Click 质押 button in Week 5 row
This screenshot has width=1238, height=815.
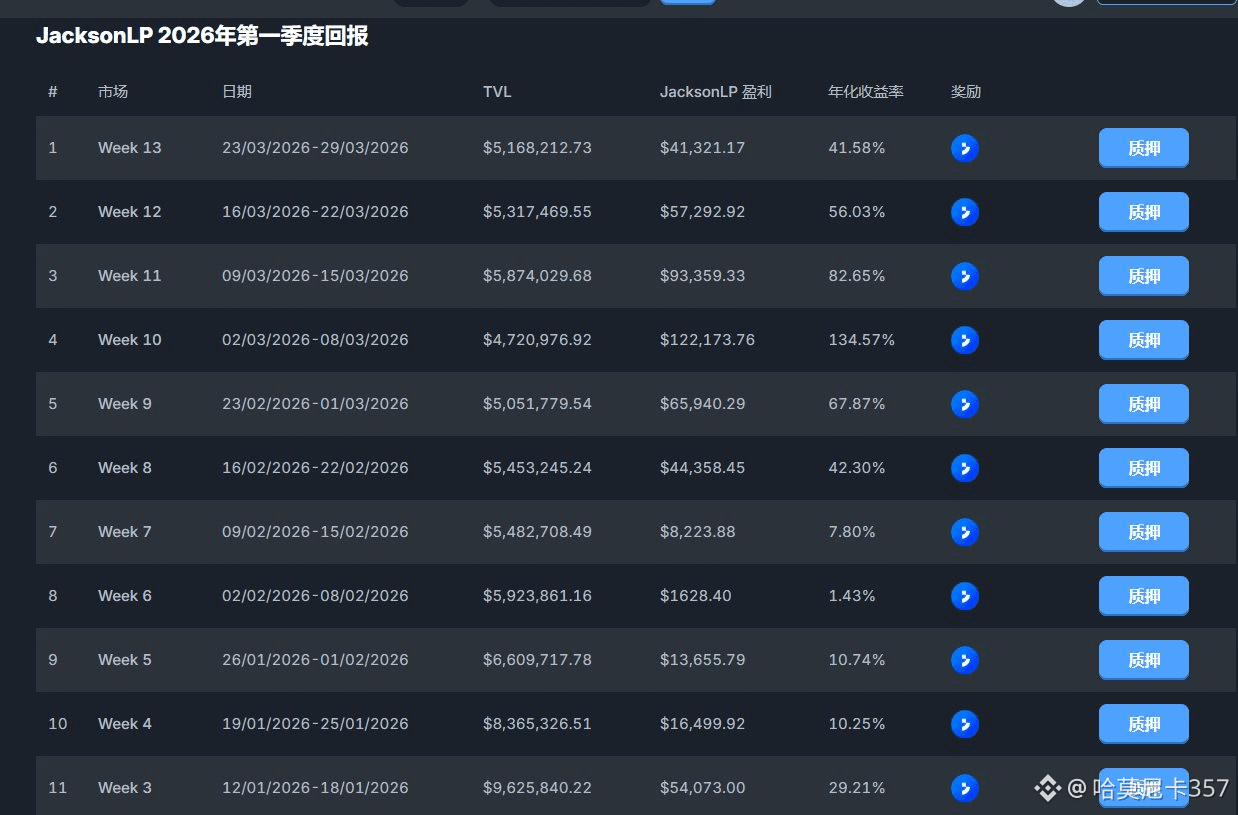[1144, 660]
